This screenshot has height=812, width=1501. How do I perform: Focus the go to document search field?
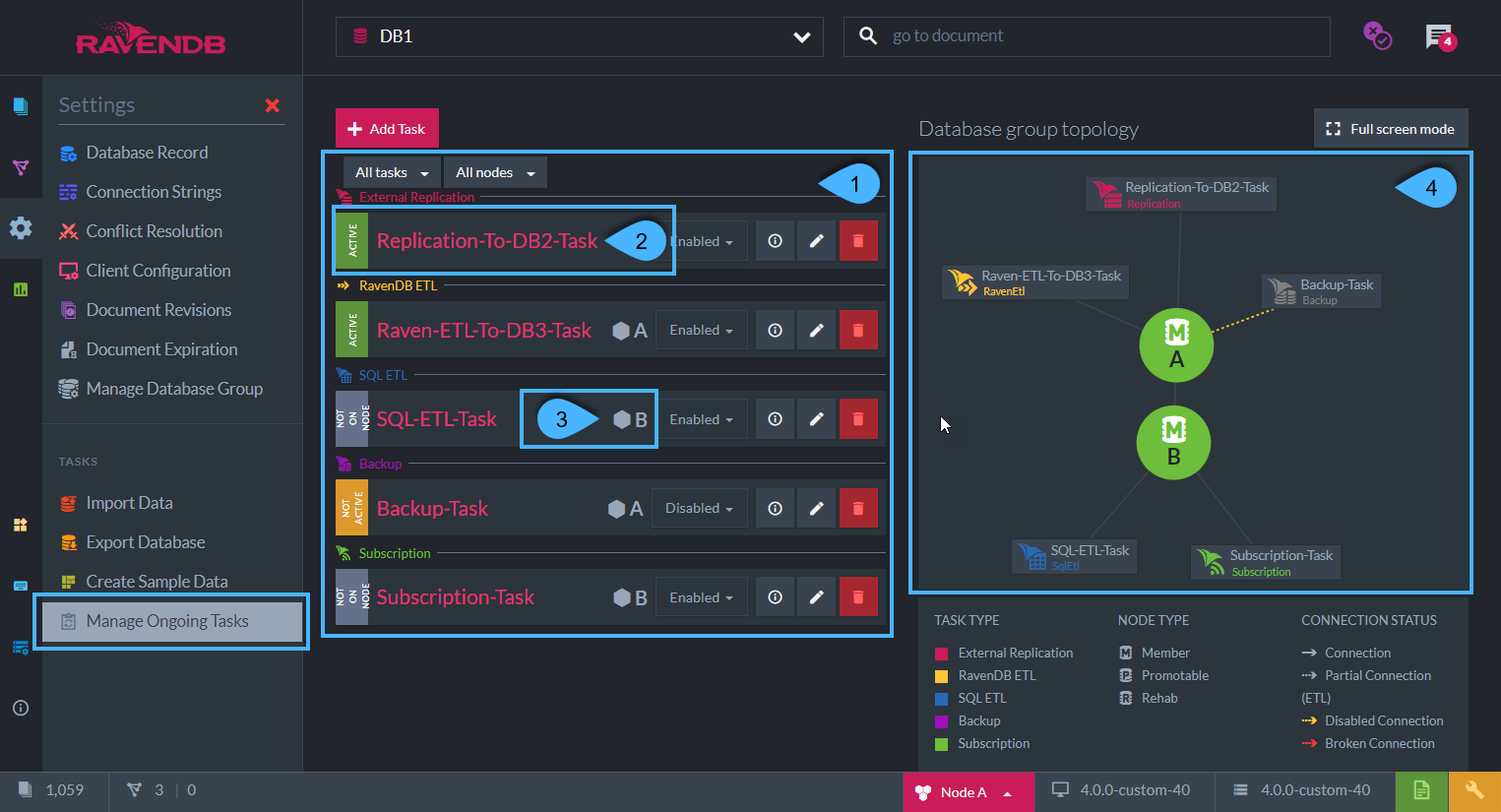click(1087, 36)
